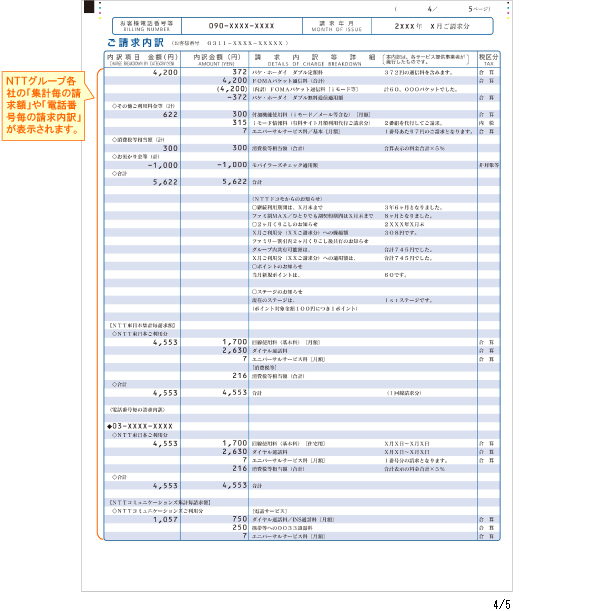Click "3年6ヶ月となりました。" text
Screen dimensions: 599x611
(x=413, y=208)
